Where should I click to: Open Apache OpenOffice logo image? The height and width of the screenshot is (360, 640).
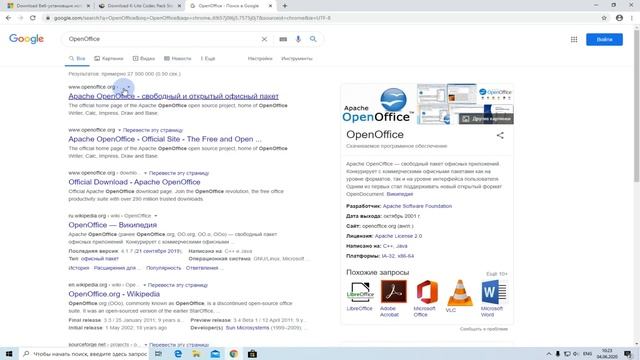coord(378,104)
